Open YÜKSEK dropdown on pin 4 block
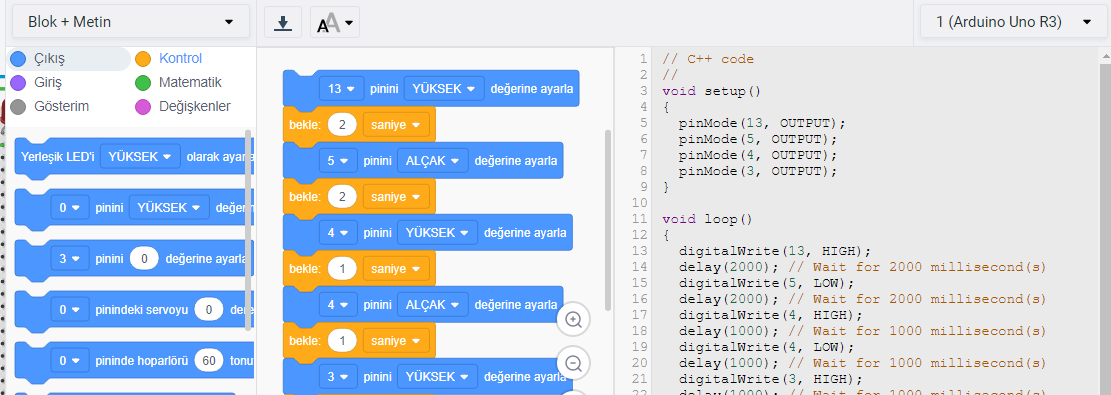Screen dimensions: 1111x395 coord(436,233)
